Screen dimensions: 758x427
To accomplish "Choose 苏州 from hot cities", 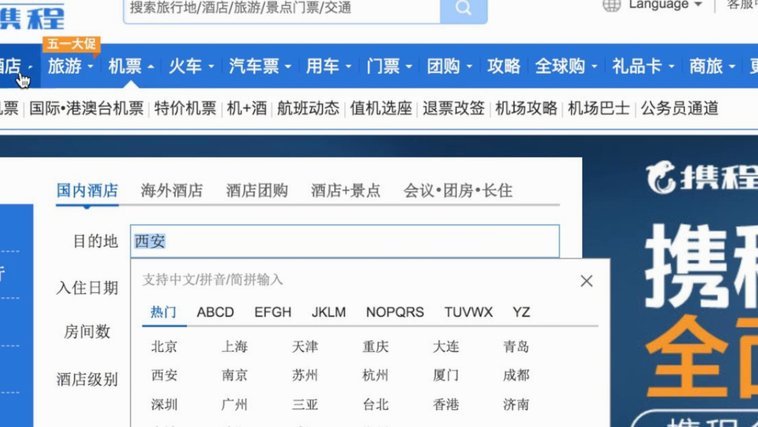I will [x=305, y=375].
